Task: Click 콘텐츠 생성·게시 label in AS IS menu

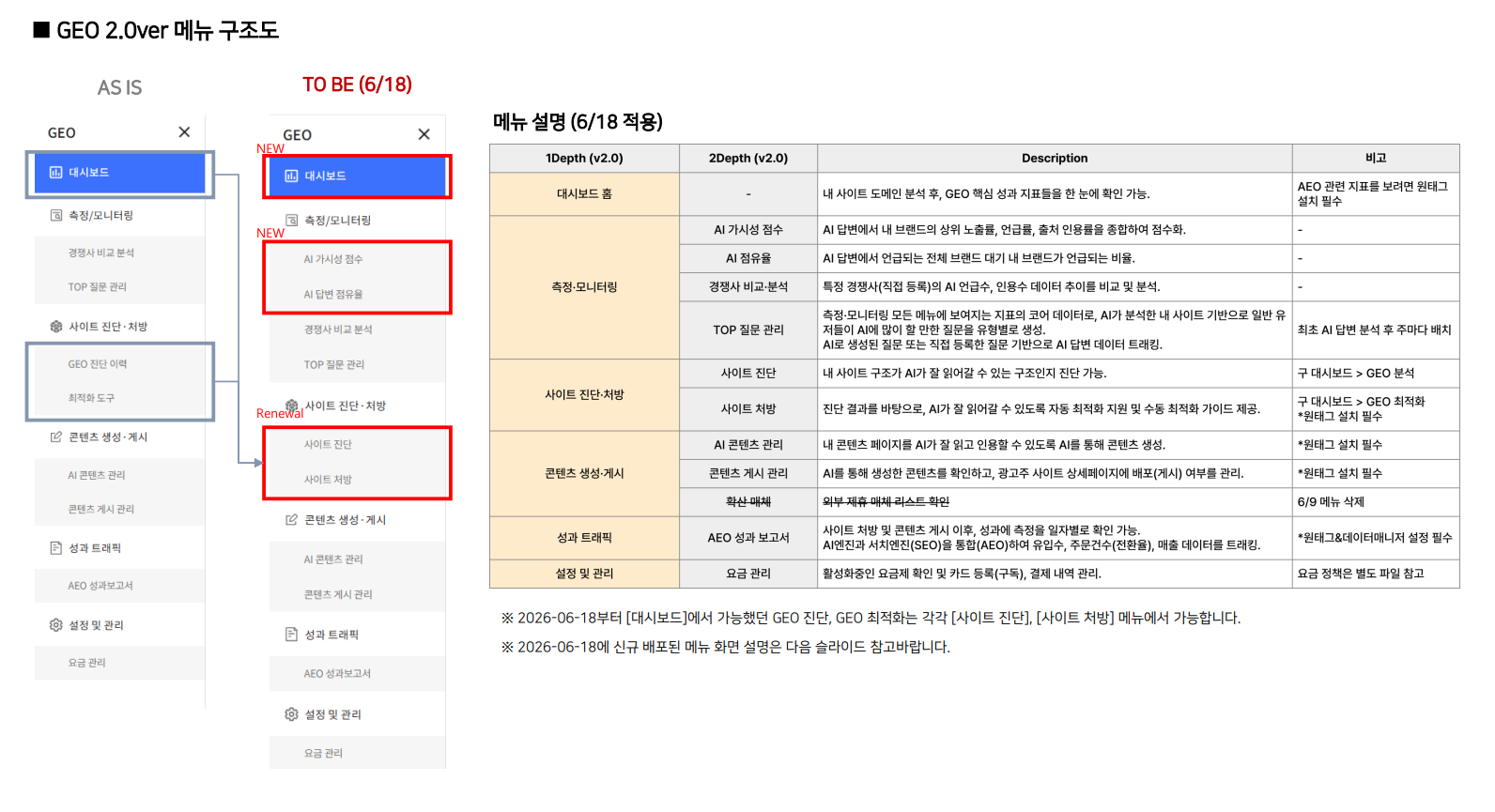Action: (108, 437)
